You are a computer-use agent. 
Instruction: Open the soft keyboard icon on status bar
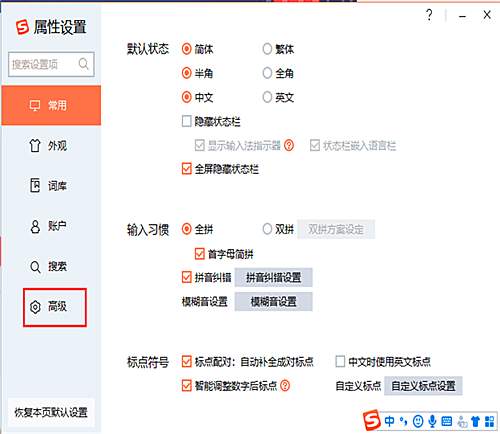coord(447,421)
